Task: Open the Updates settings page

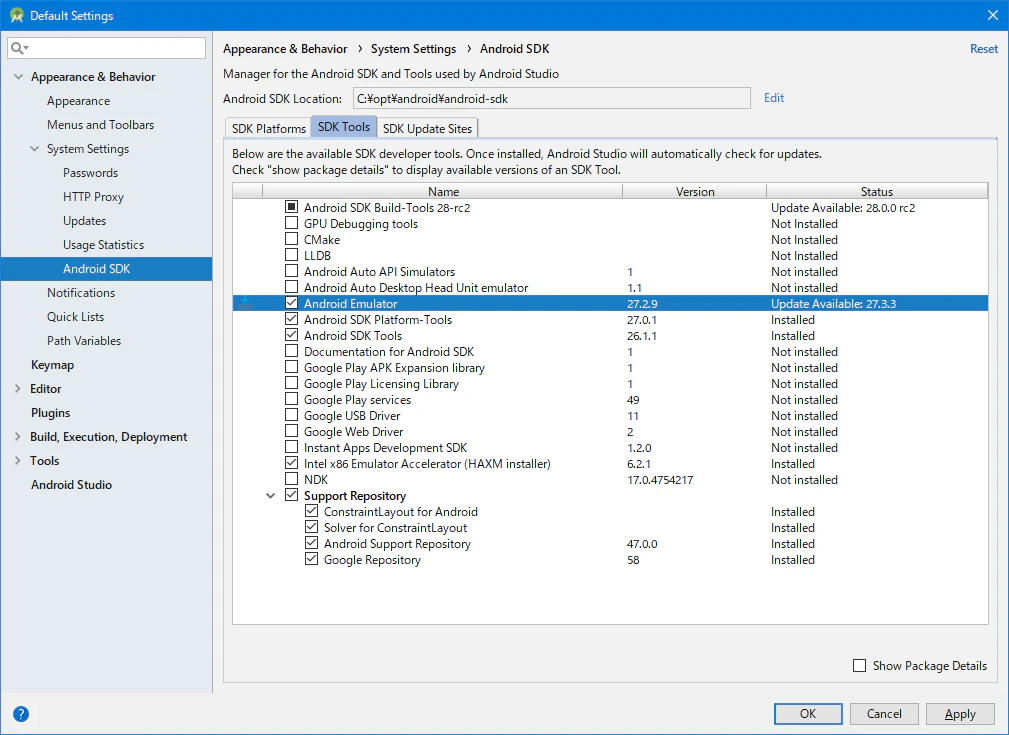Action: pyautogui.click(x=84, y=221)
